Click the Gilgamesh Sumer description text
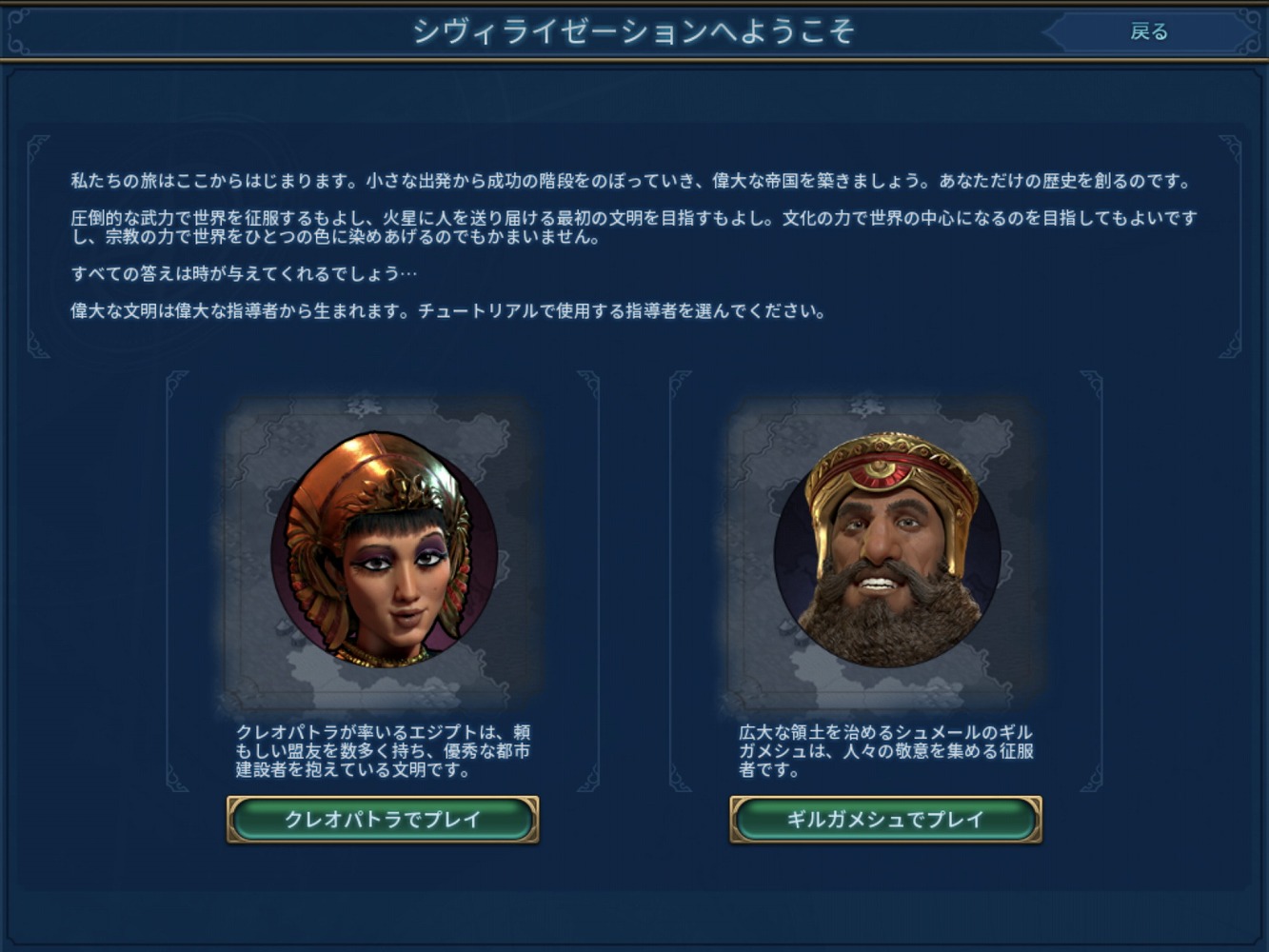The width and height of the screenshot is (1269, 952). [x=885, y=751]
